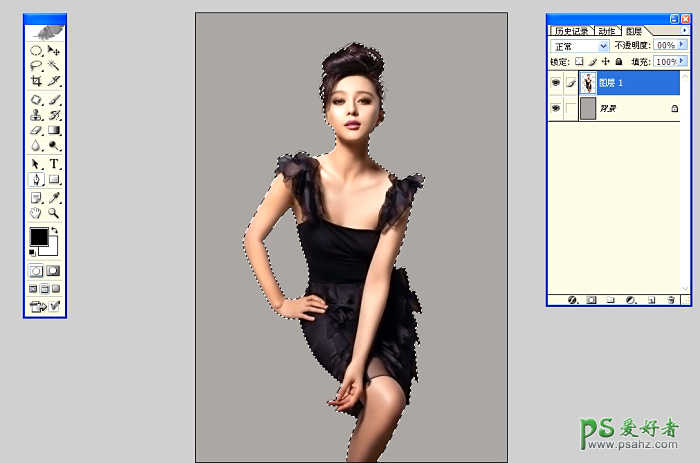This screenshot has width=700, height=463.
Task: Select the Move tool
Action: coord(54,49)
